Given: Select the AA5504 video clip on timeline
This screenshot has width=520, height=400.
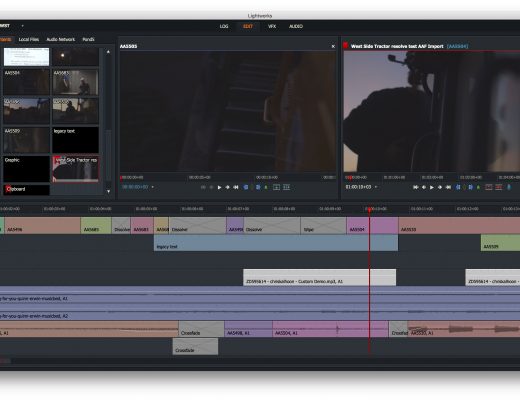Looking at the screenshot, I should pos(372,226).
